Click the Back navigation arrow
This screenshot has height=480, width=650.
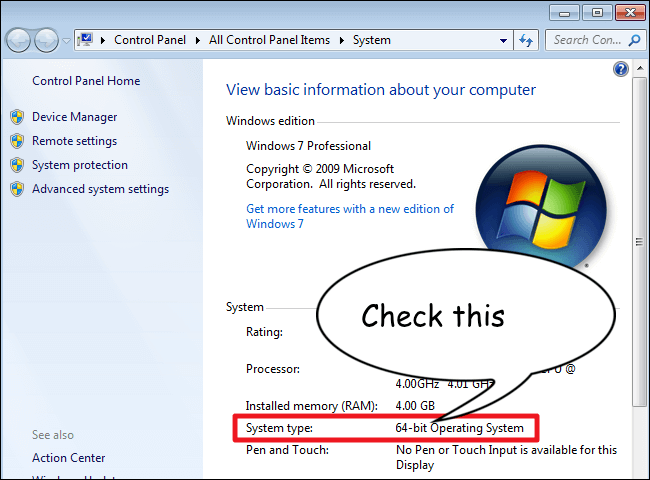(x=18, y=40)
